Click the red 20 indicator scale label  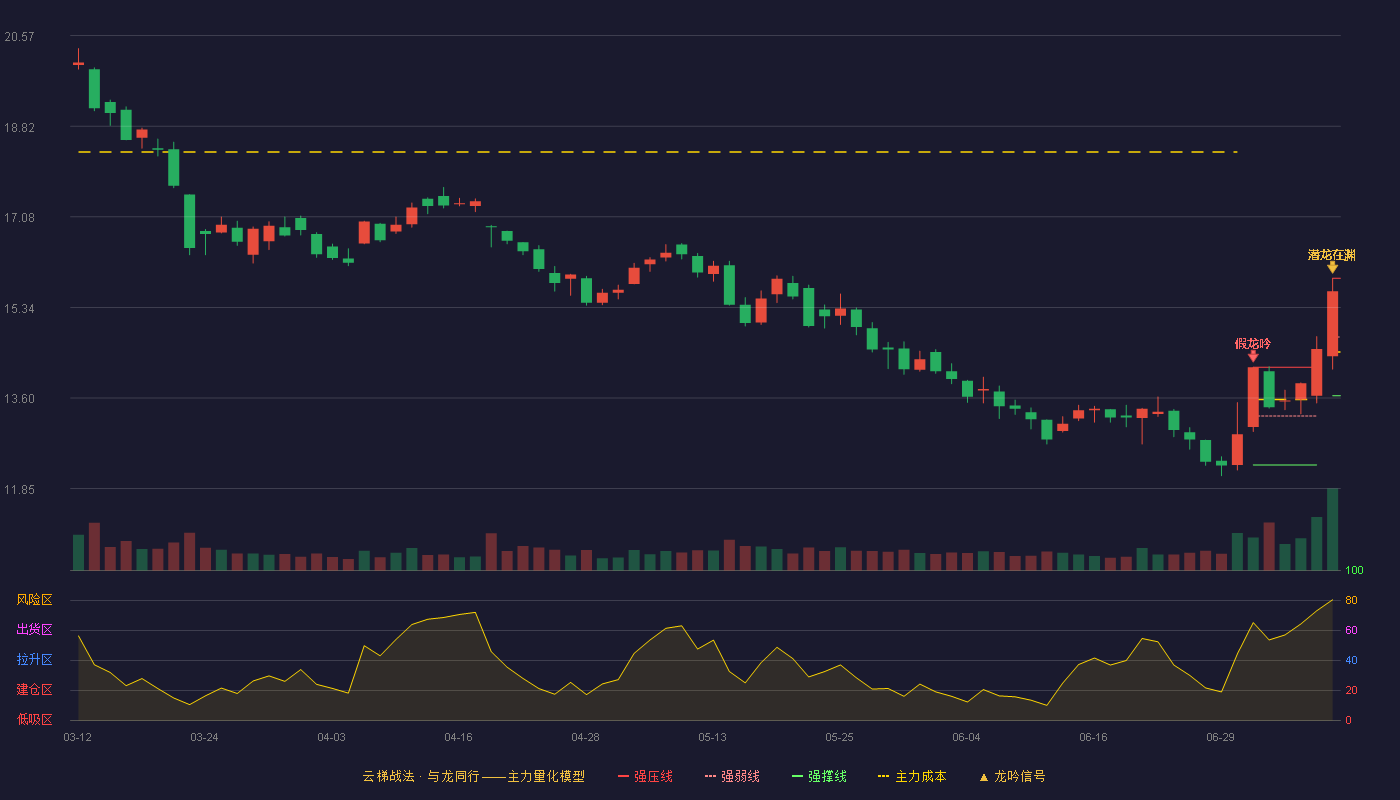pos(1351,690)
